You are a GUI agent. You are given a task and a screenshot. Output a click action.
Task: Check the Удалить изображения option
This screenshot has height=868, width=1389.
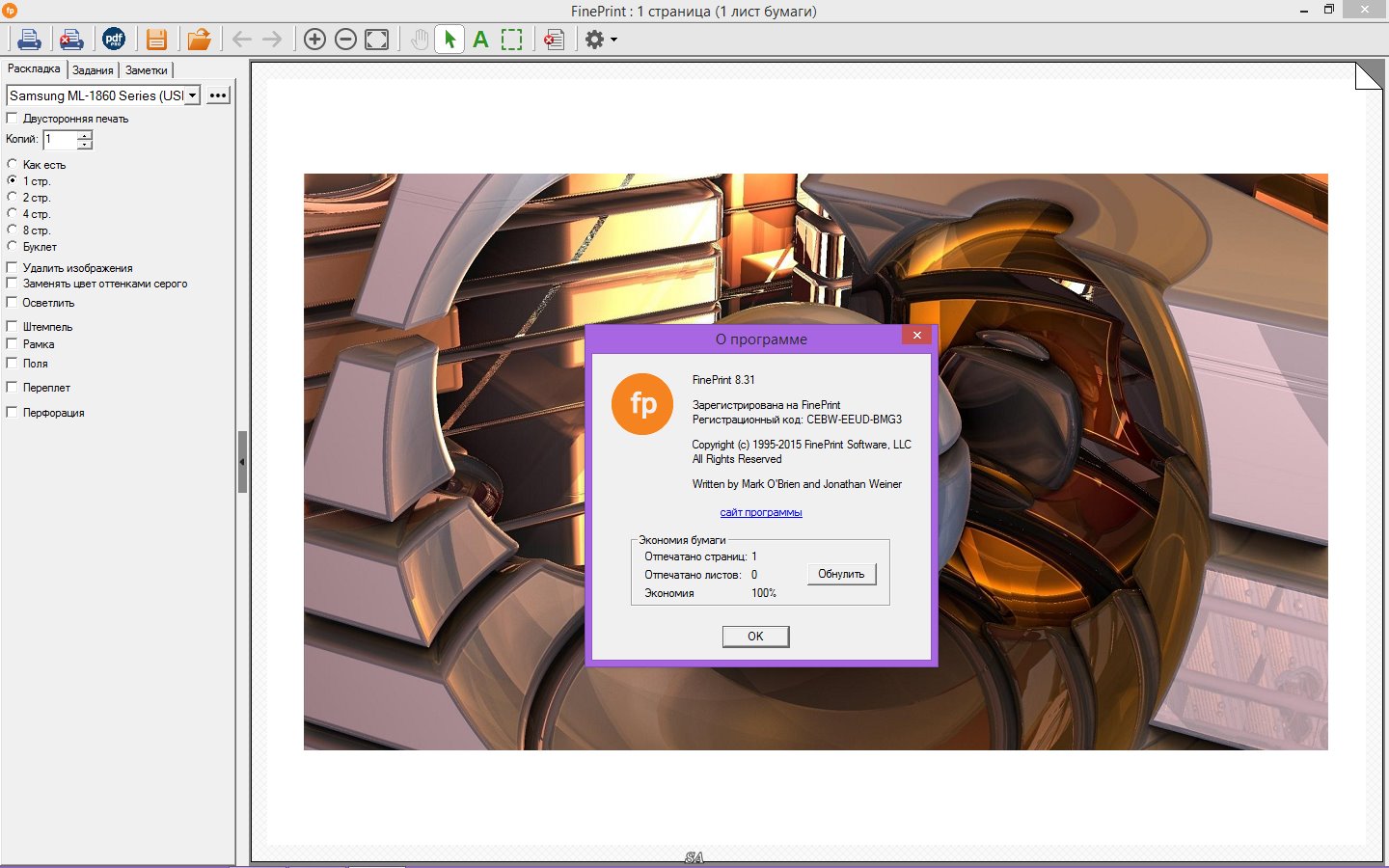(13, 268)
